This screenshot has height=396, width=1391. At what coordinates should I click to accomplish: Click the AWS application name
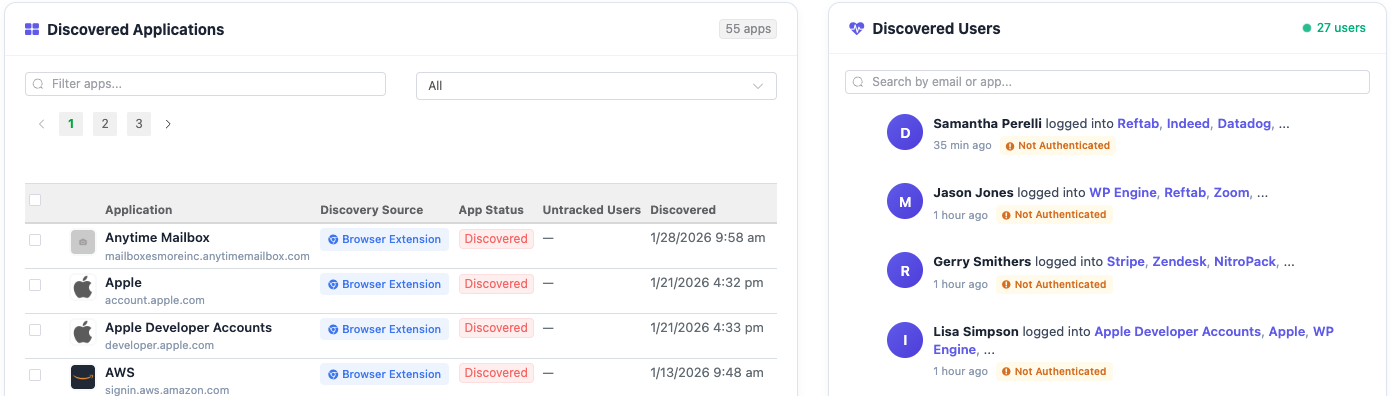(x=120, y=373)
